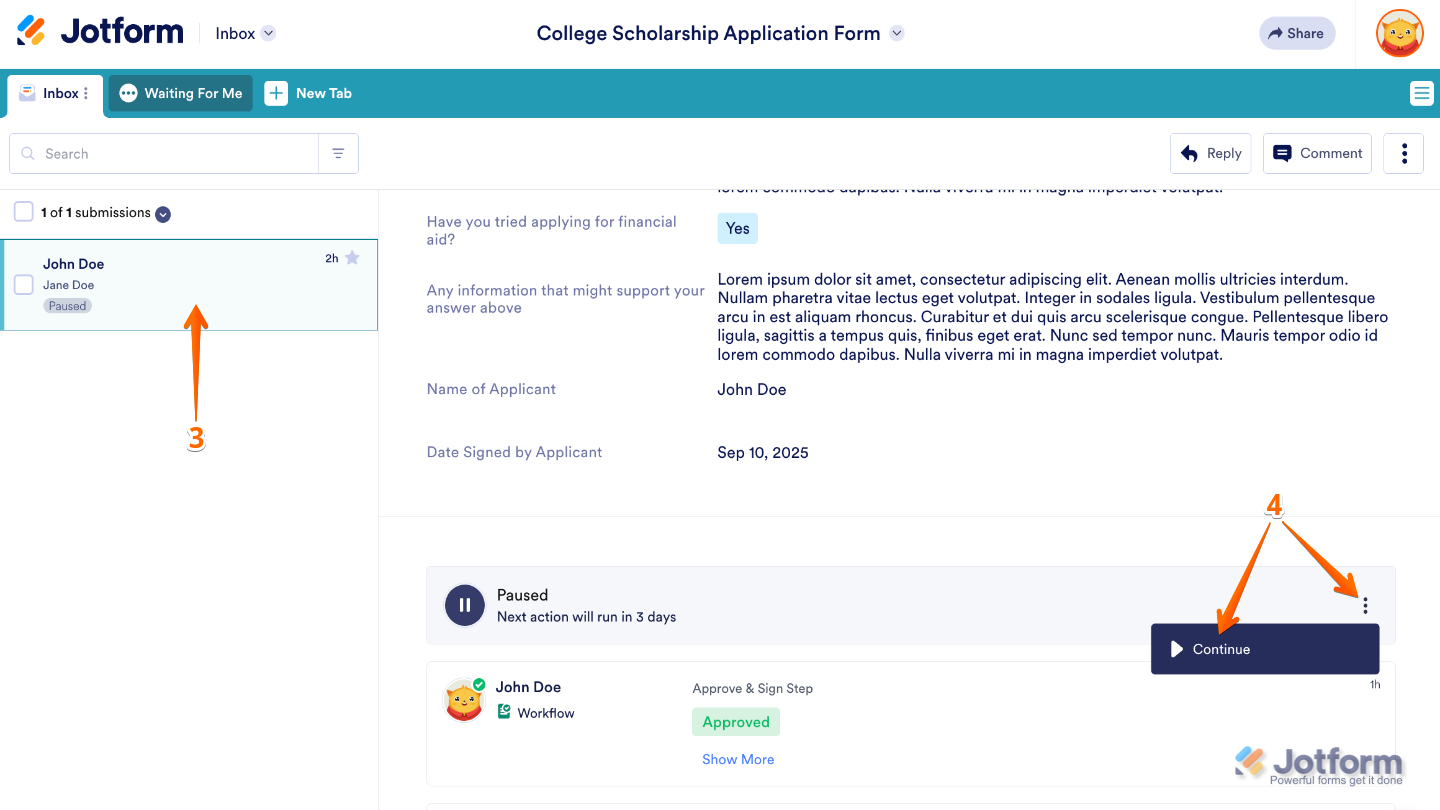Check the select-all submissions checkbox

(23, 212)
